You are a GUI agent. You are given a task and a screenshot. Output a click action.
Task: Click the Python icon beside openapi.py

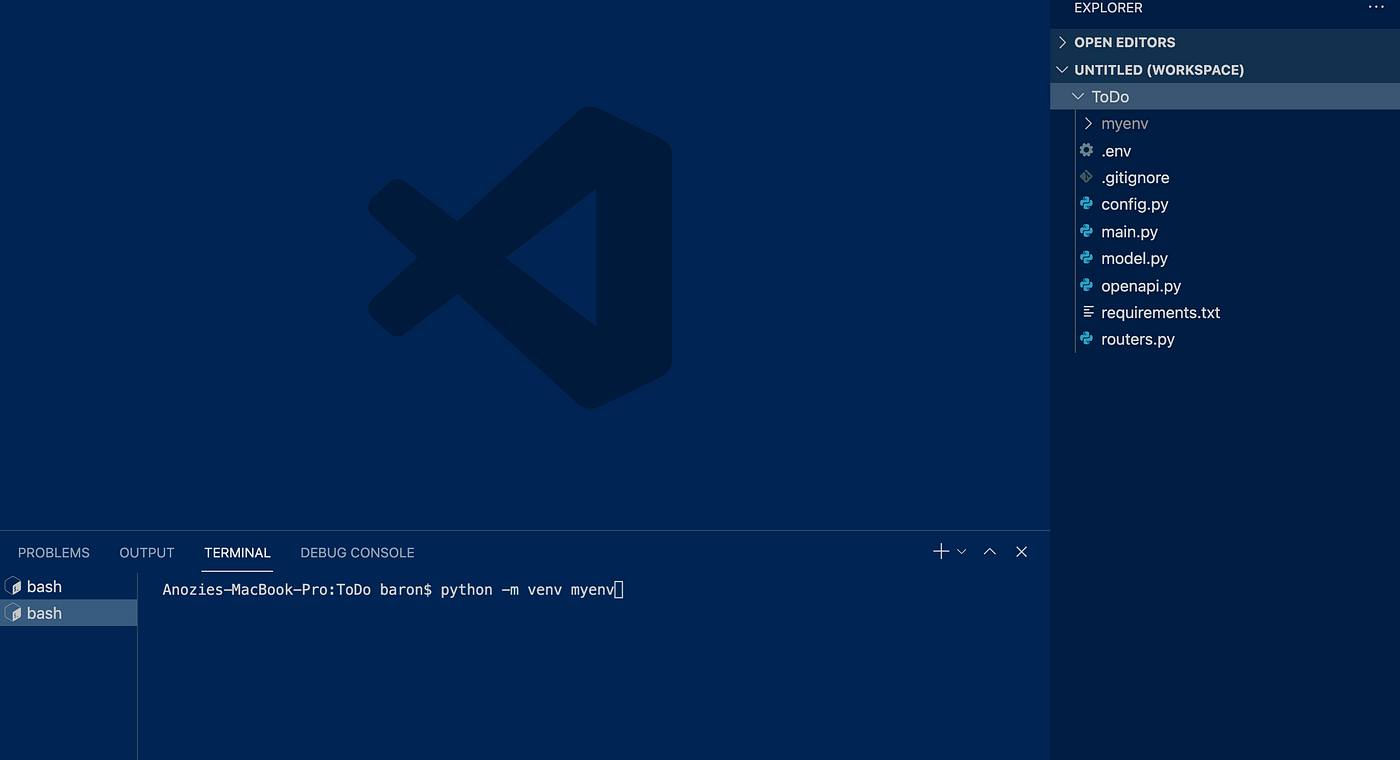(1087, 285)
